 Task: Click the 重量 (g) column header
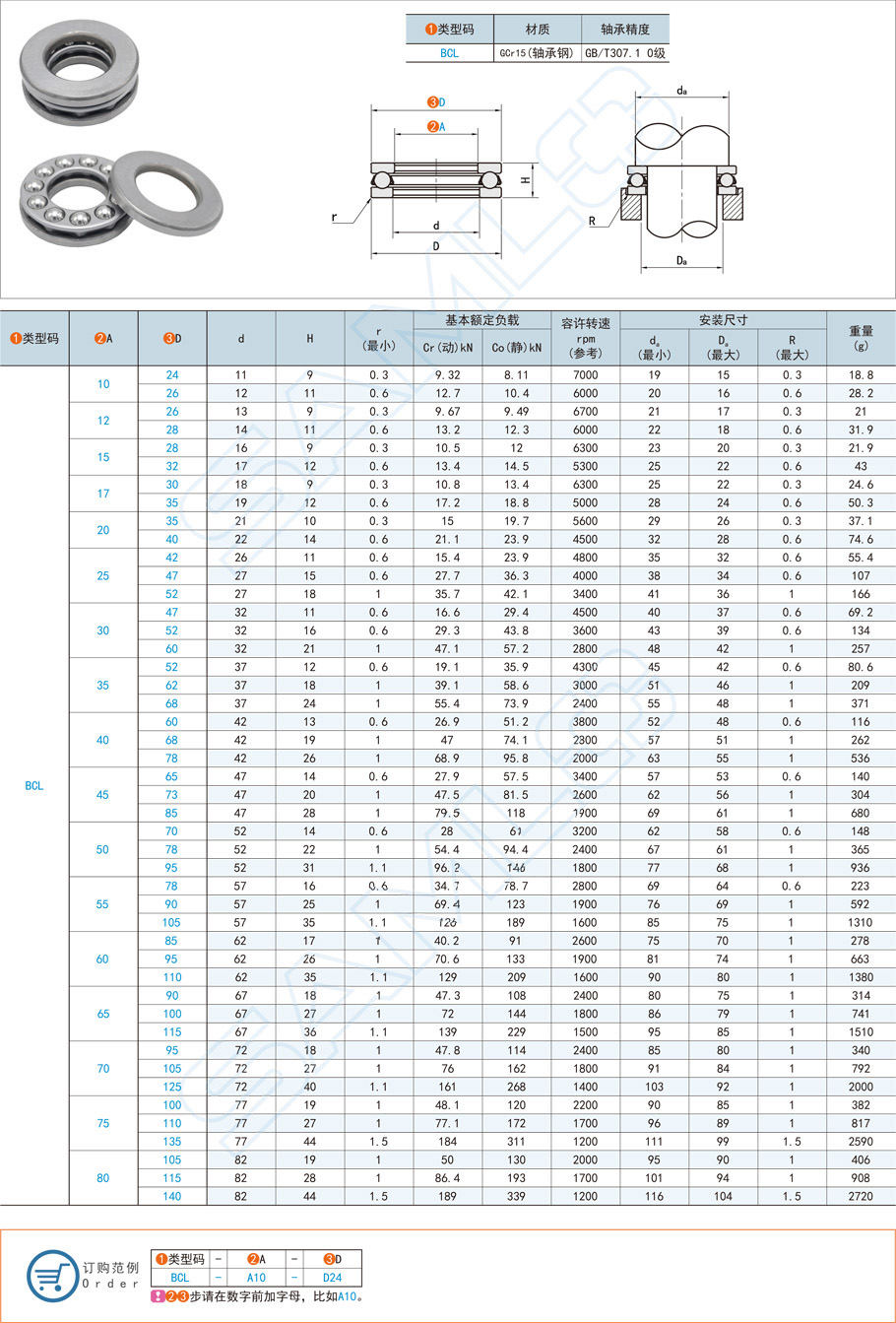click(861, 338)
